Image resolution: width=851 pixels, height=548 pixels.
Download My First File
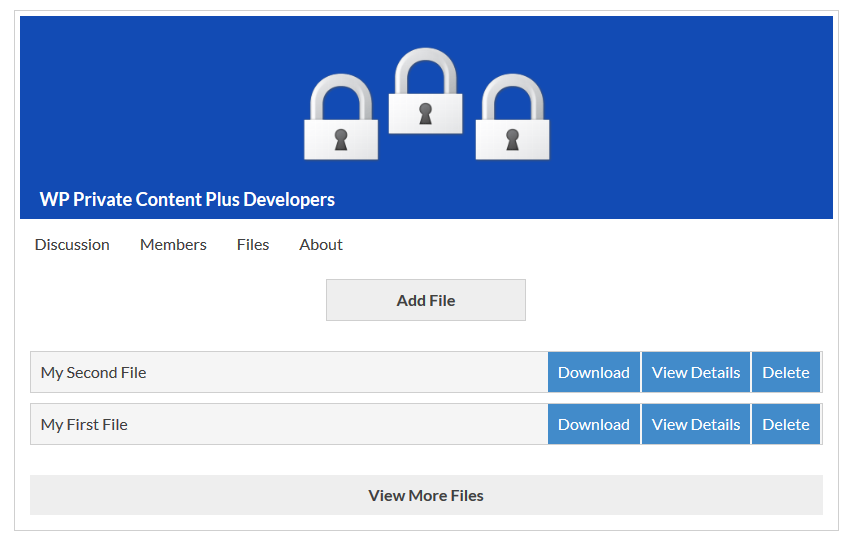pos(594,424)
